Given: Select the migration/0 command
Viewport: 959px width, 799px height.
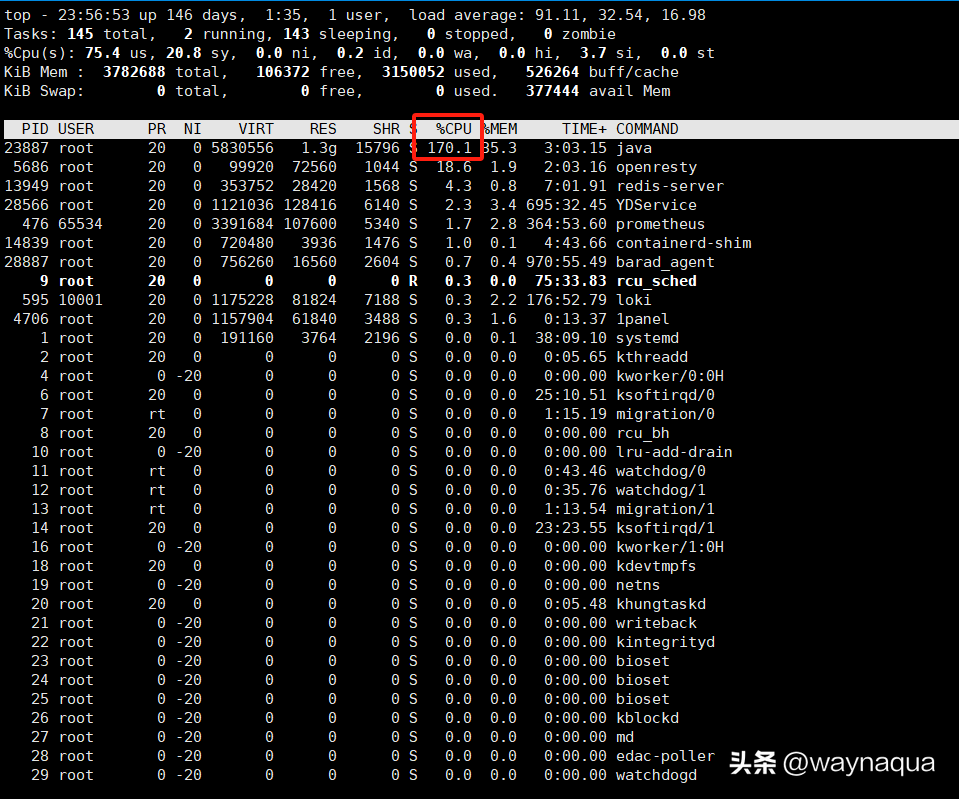Looking at the screenshot, I should tap(665, 414).
